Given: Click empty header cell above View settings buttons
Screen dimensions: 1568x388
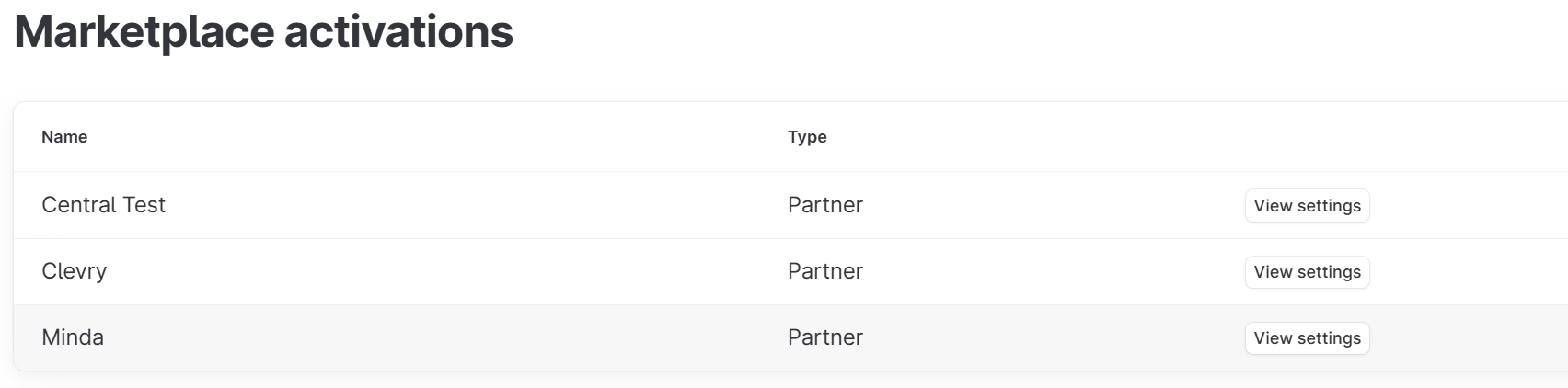Looking at the screenshot, I should tap(1307, 137).
